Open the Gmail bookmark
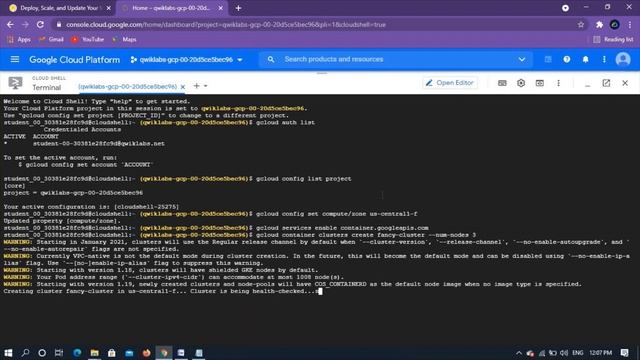This screenshot has height=360, width=640. click(51, 40)
